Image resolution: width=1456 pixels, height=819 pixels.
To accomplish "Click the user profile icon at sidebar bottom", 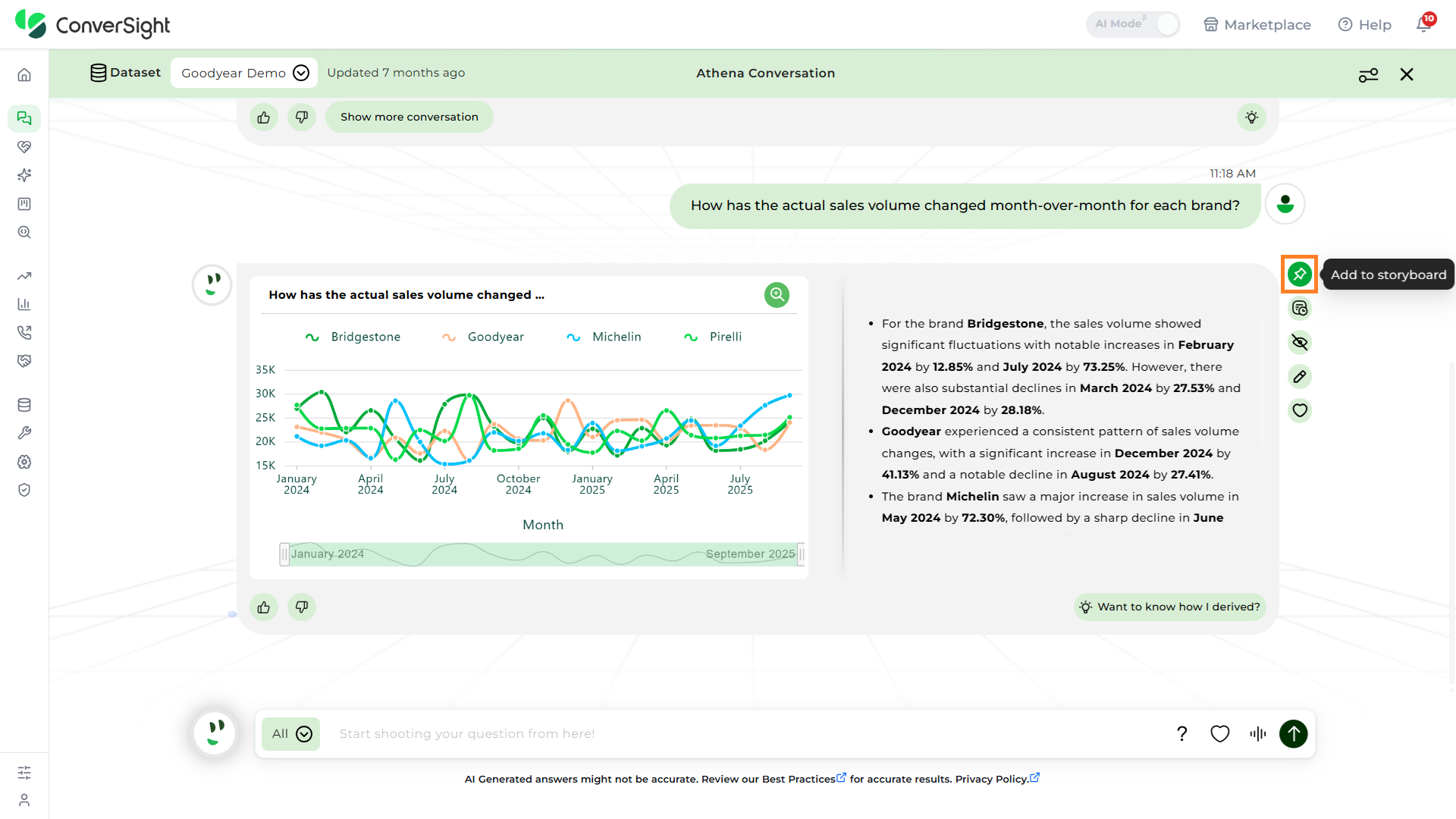I will pyautogui.click(x=24, y=800).
